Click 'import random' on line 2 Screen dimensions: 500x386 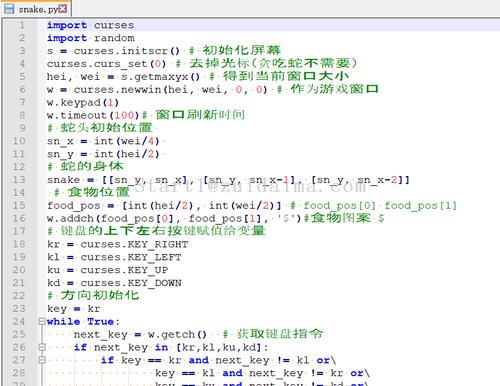(91, 38)
